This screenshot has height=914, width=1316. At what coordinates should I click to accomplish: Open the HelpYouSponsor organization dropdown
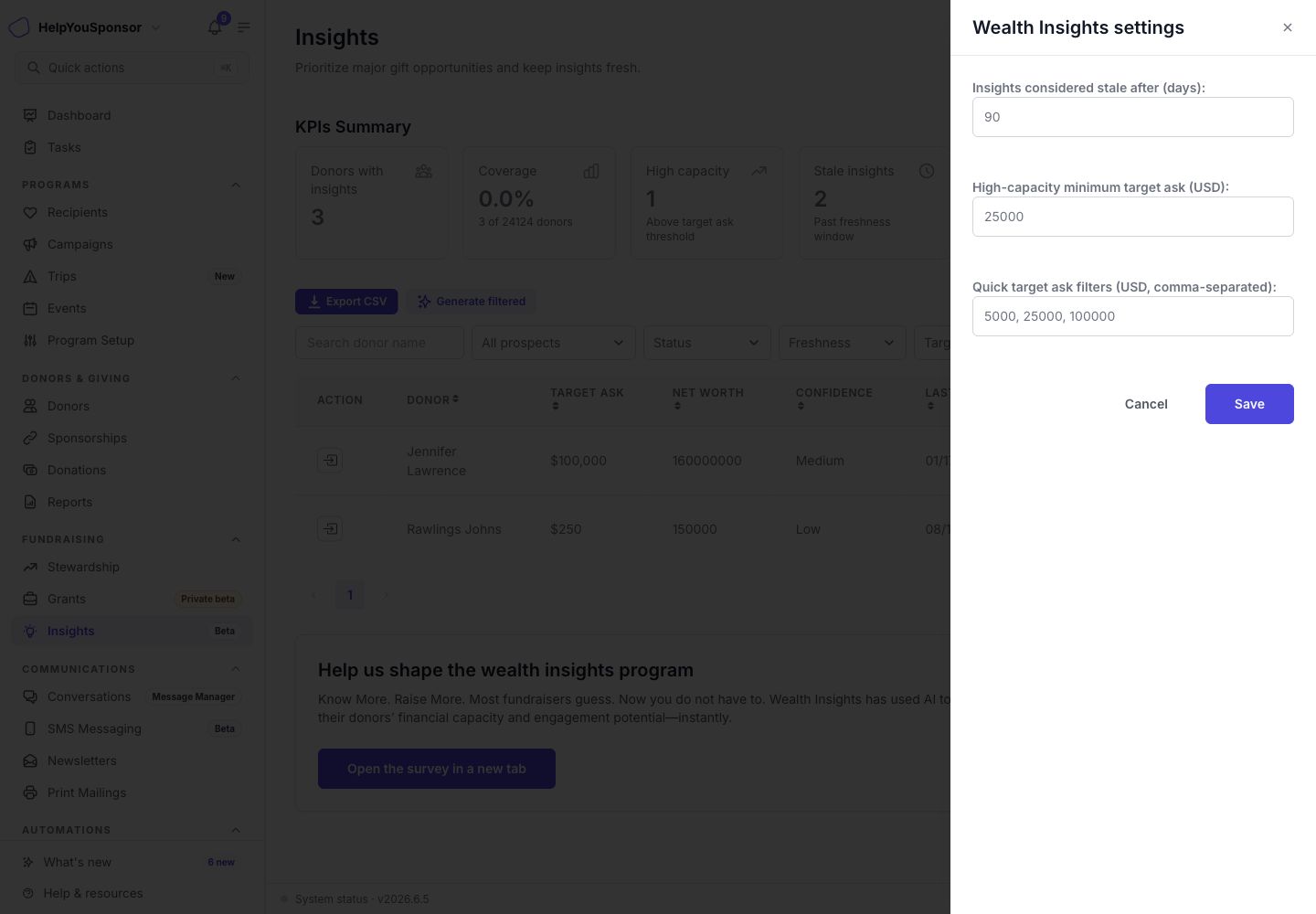(84, 27)
